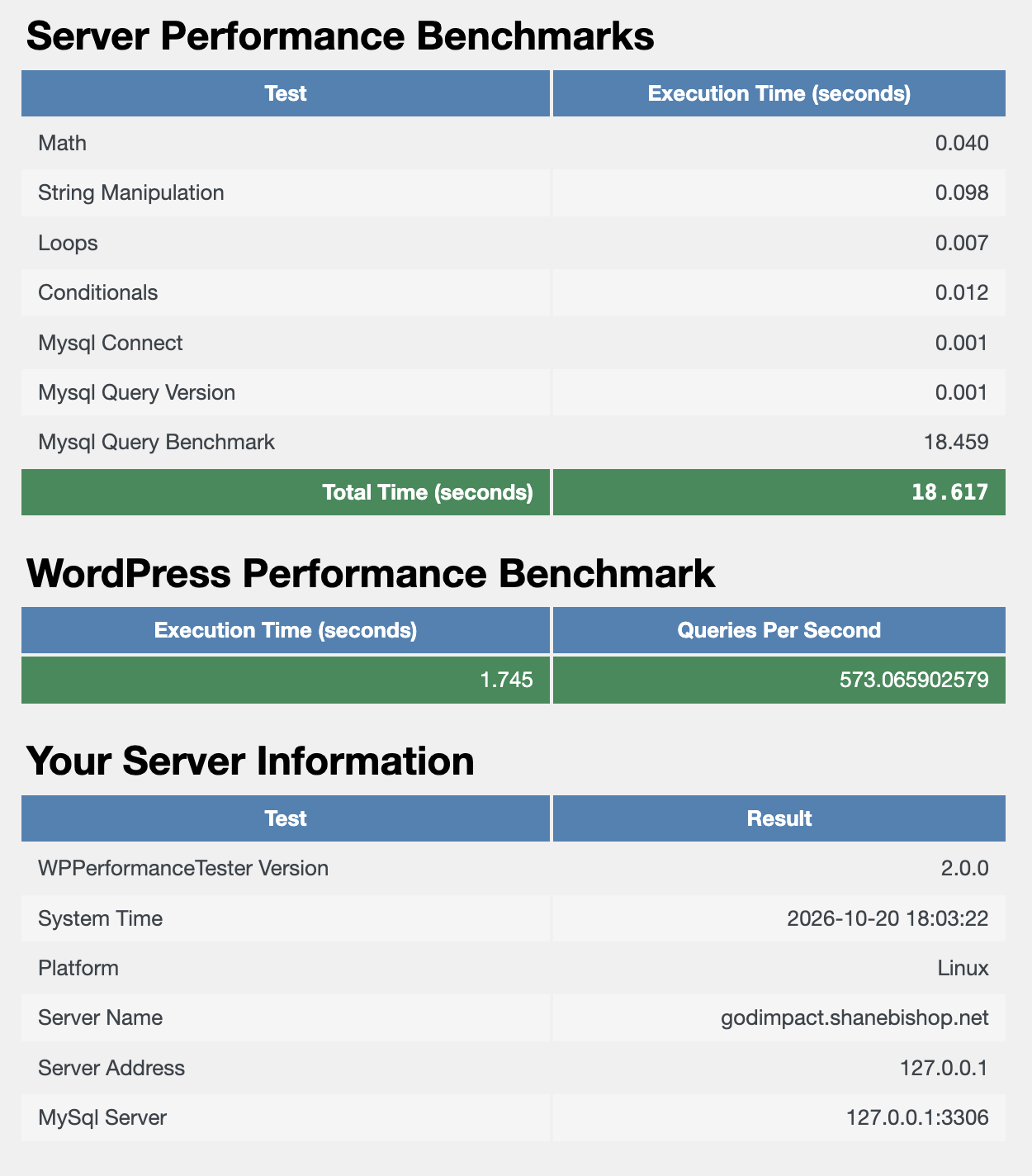Image resolution: width=1032 pixels, height=1176 pixels.
Task: Select the Math row label
Action: click(x=63, y=143)
